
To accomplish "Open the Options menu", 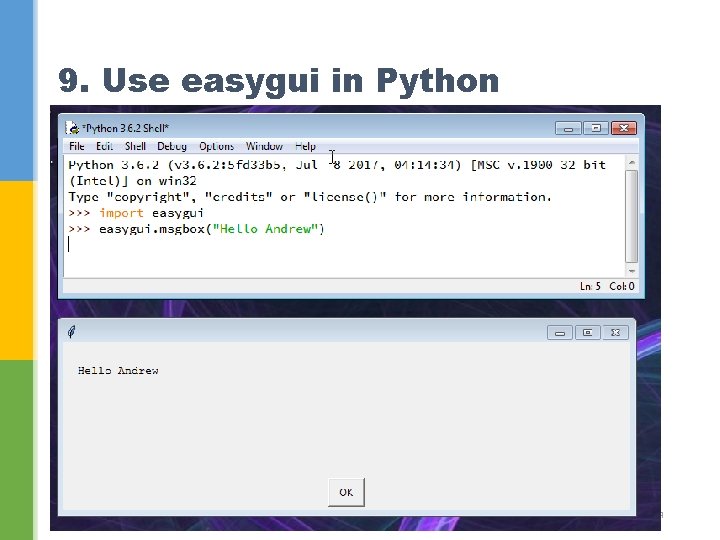I will pos(216,146).
